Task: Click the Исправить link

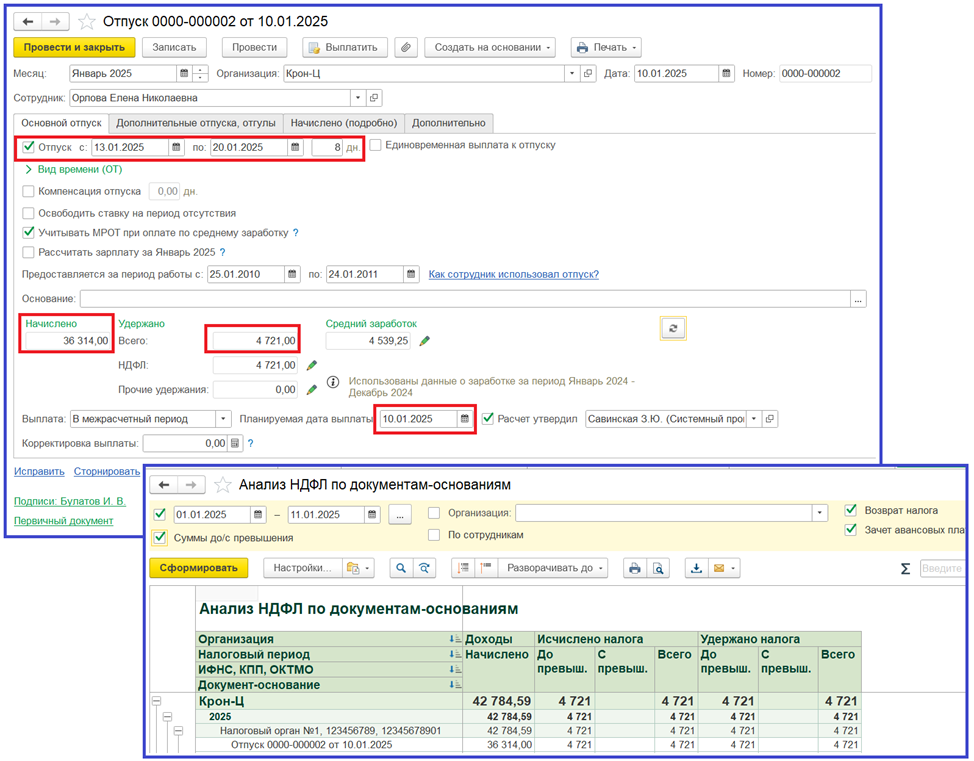Action: [39, 472]
